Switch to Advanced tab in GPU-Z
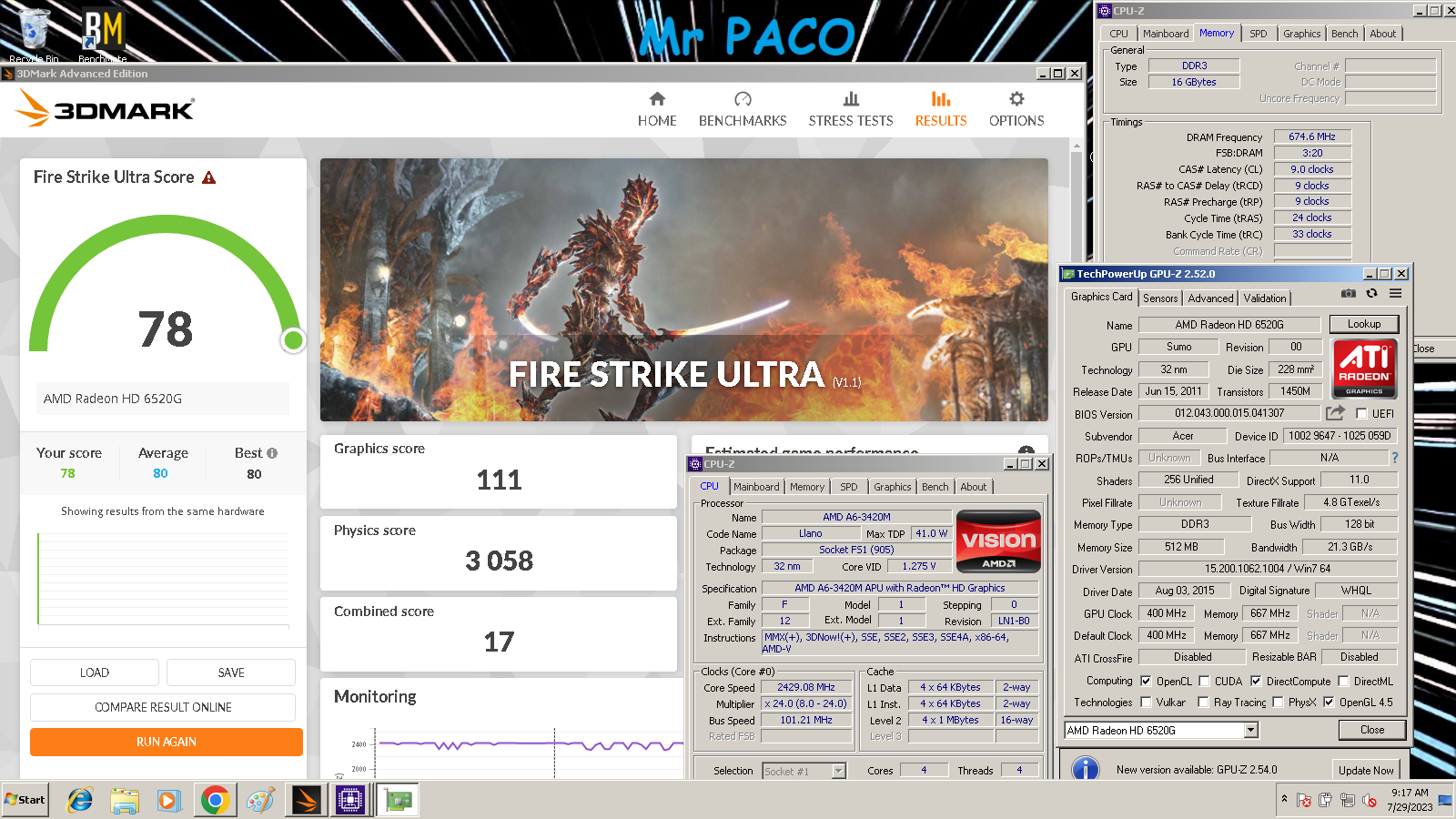 [1210, 298]
